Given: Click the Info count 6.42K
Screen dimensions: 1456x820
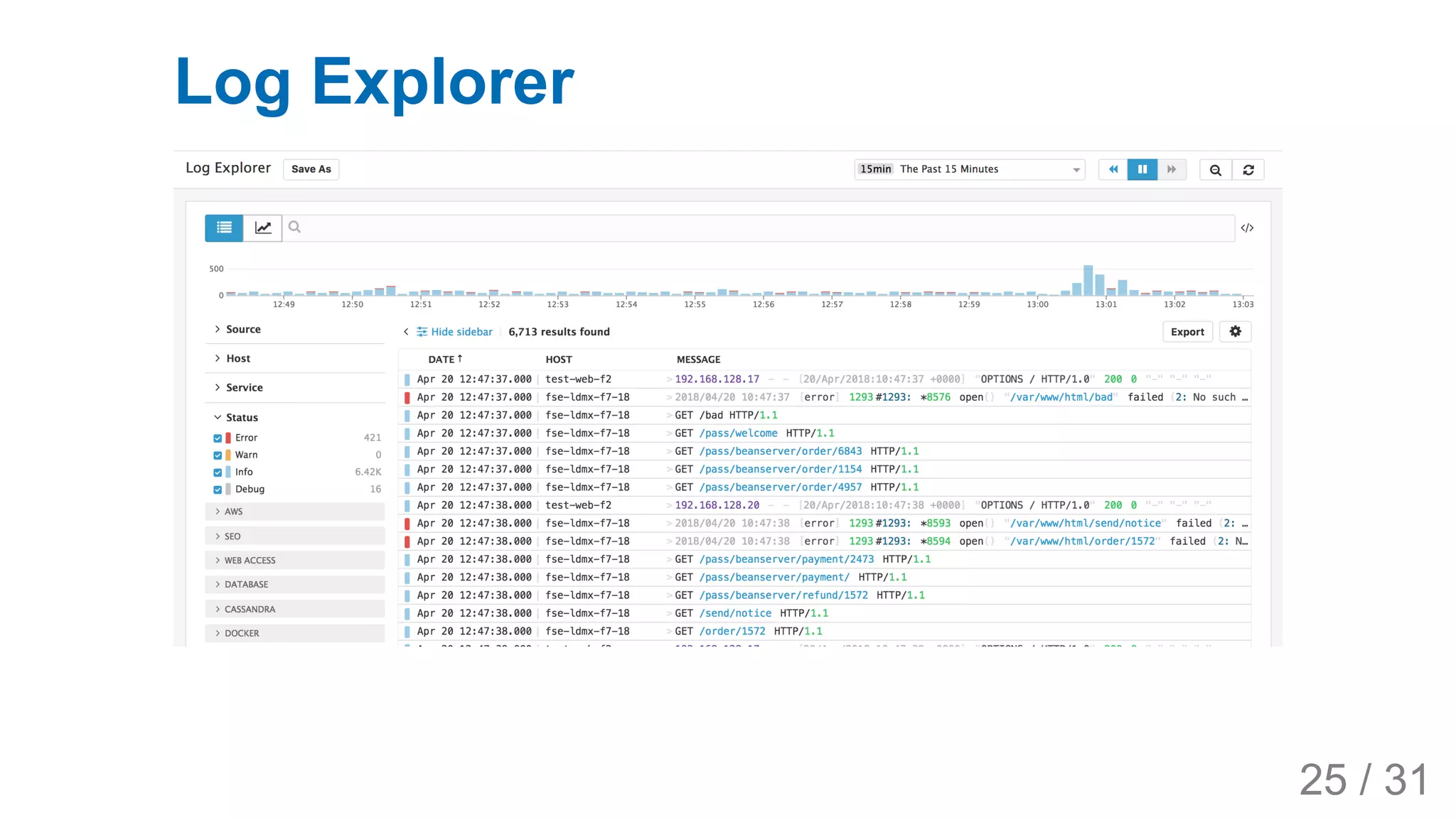Looking at the screenshot, I should [368, 472].
